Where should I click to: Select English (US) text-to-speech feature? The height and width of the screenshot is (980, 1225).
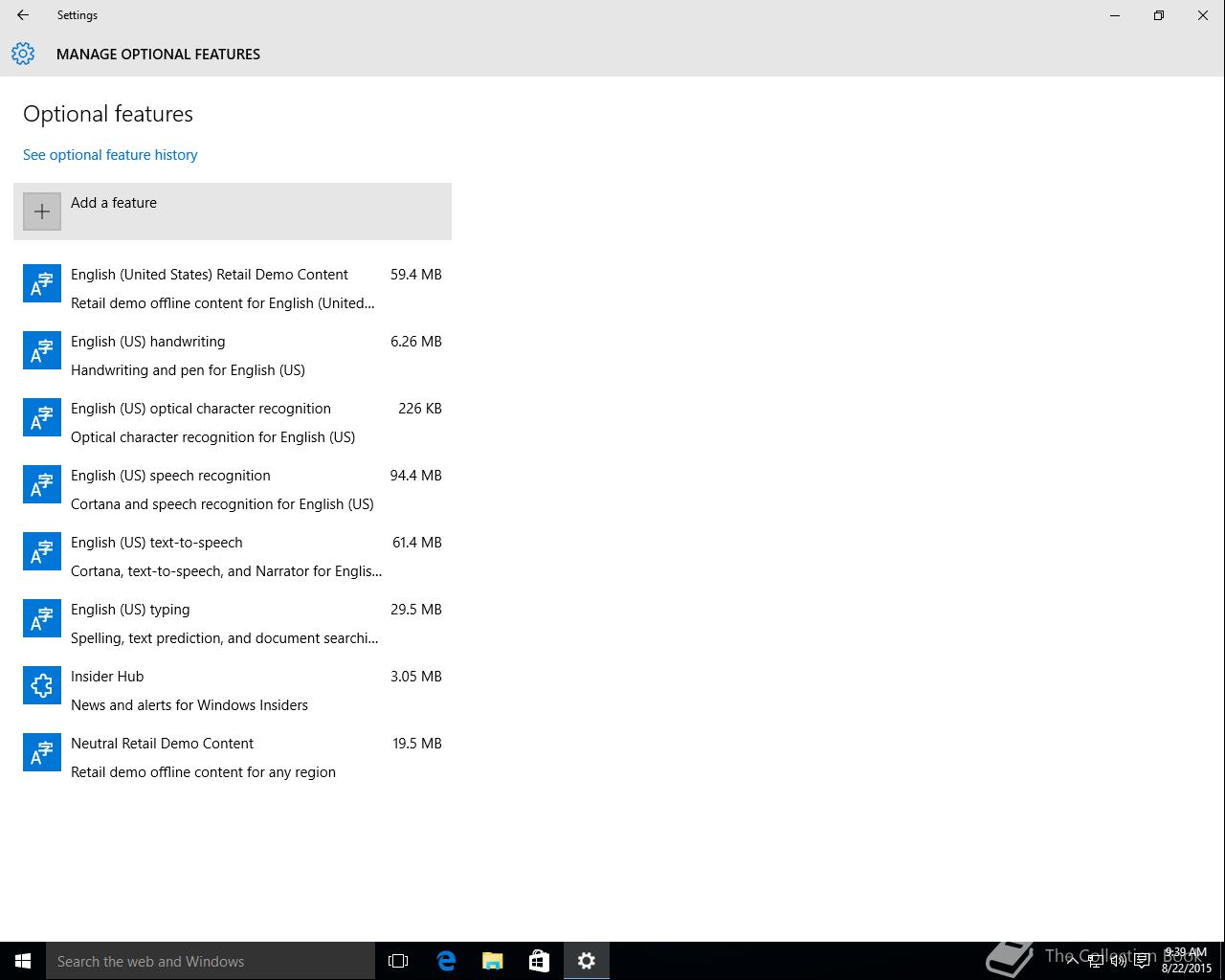[233, 556]
